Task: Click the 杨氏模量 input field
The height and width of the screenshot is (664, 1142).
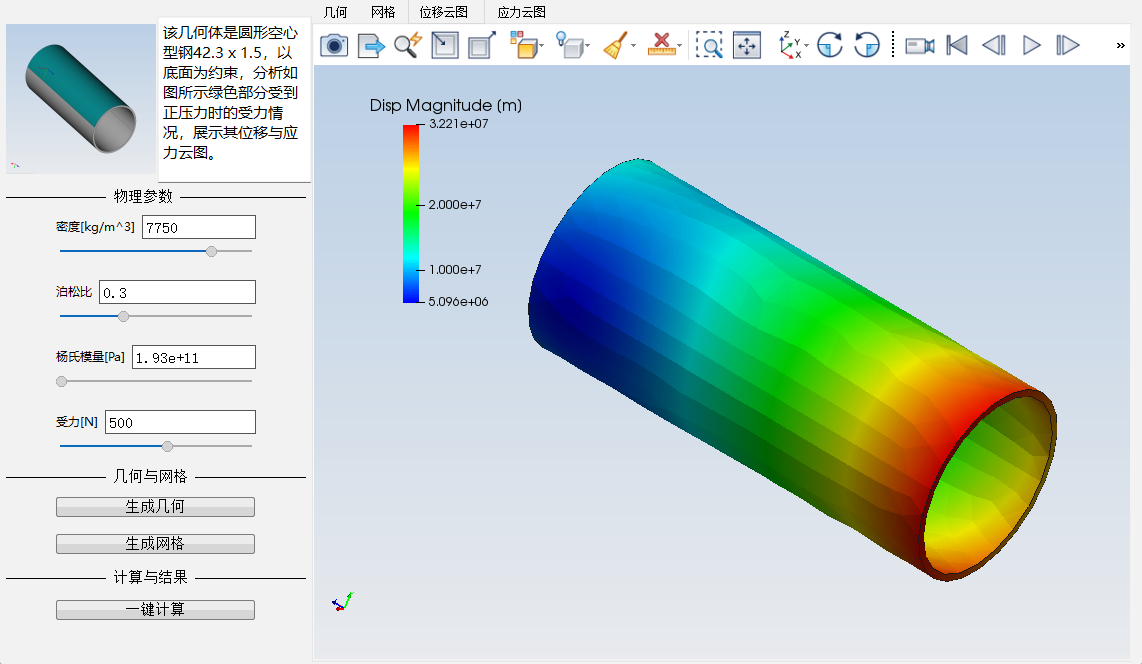Action: 193,357
